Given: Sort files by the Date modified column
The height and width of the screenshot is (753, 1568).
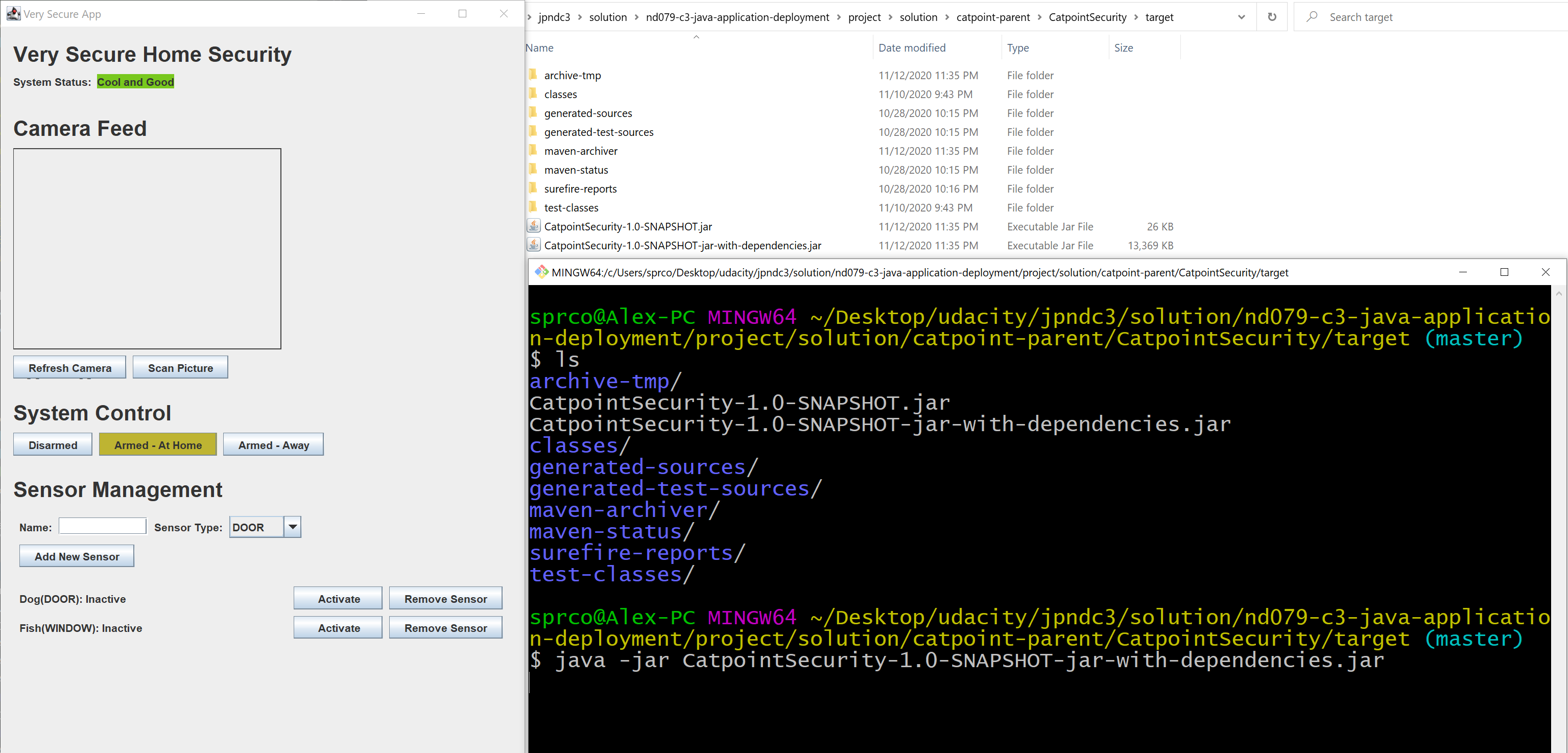Looking at the screenshot, I should (x=911, y=48).
